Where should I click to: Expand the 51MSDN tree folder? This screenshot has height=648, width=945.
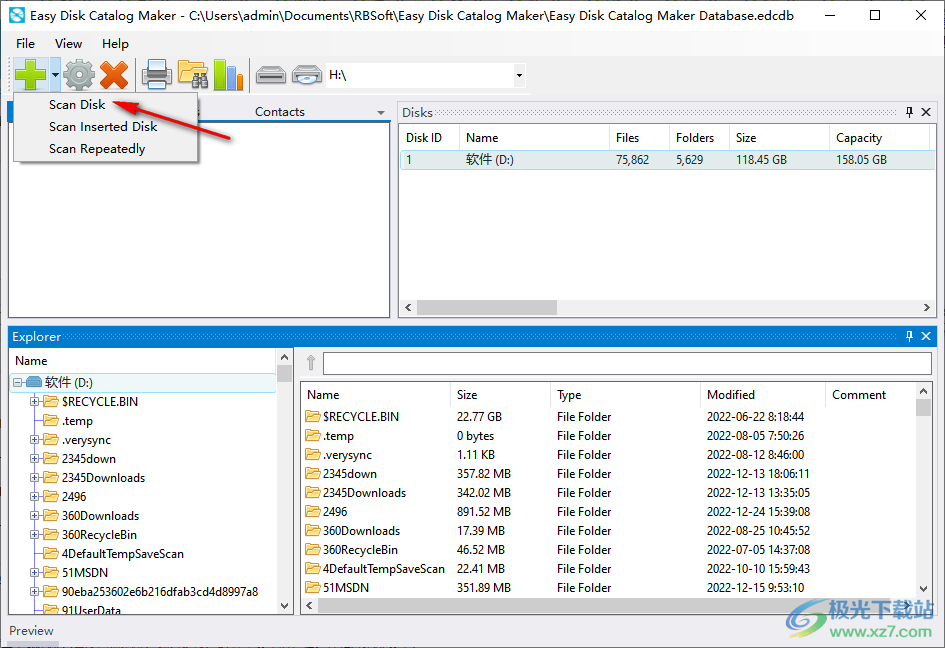34,573
